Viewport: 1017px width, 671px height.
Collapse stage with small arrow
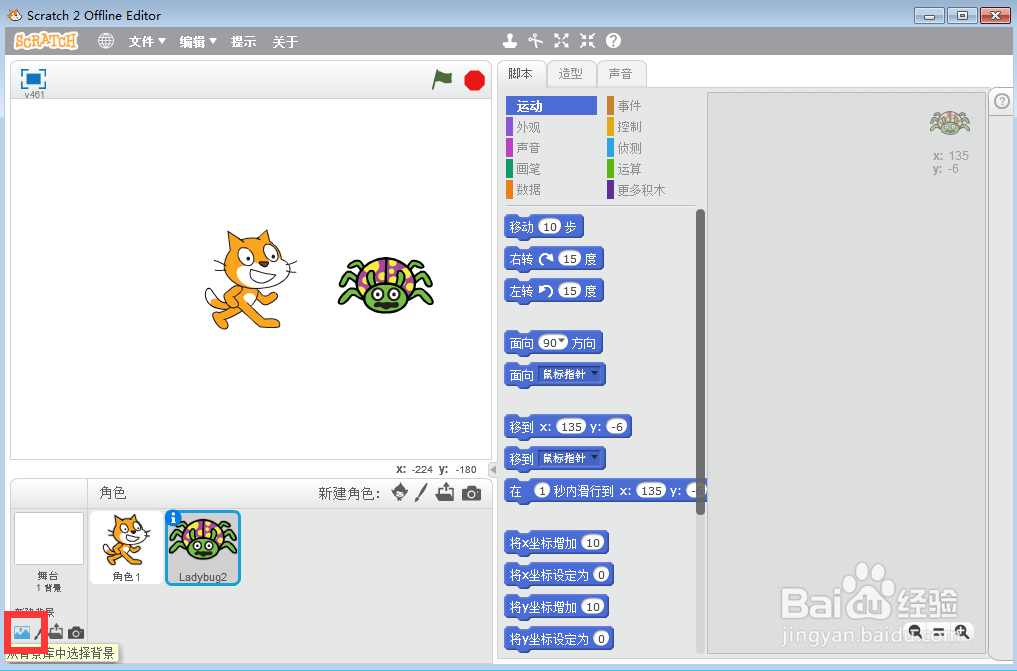click(x=493, y=469)
